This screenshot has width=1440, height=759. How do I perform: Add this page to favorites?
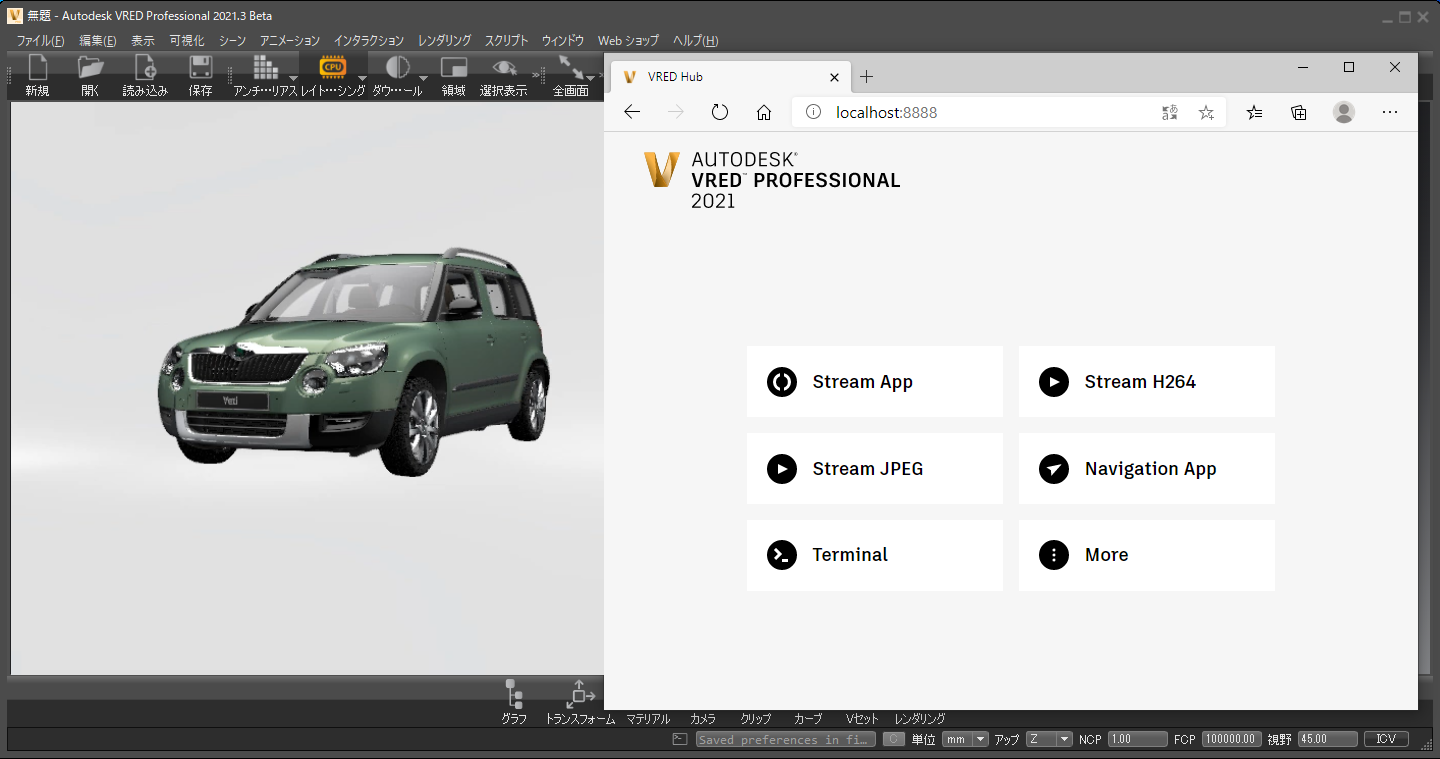tap(1207, 112)
